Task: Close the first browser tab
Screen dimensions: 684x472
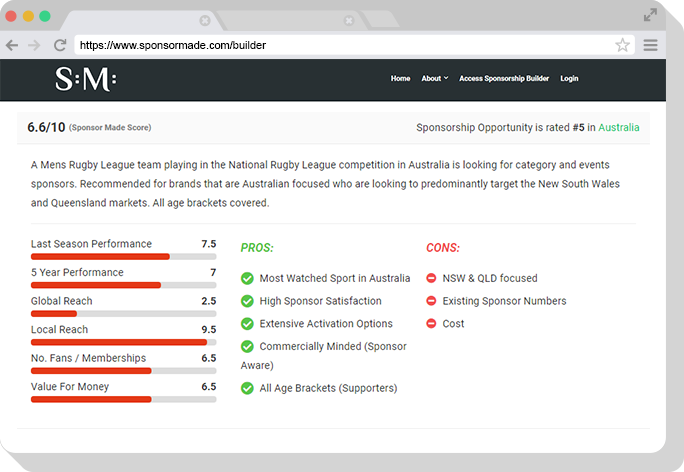Action: (x=205, y=21)
